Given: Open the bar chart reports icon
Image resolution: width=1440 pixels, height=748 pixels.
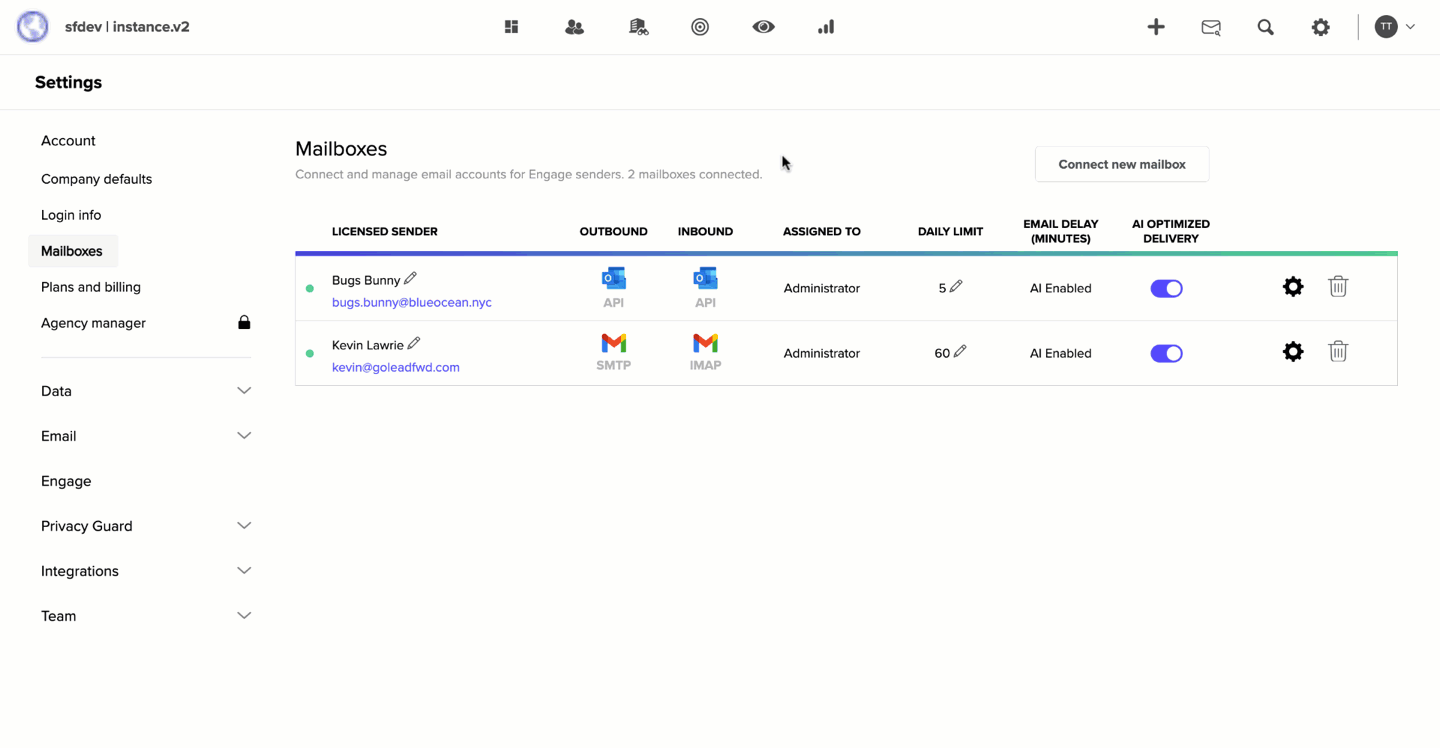Looking at the screenshot, I should click(826, 27).
